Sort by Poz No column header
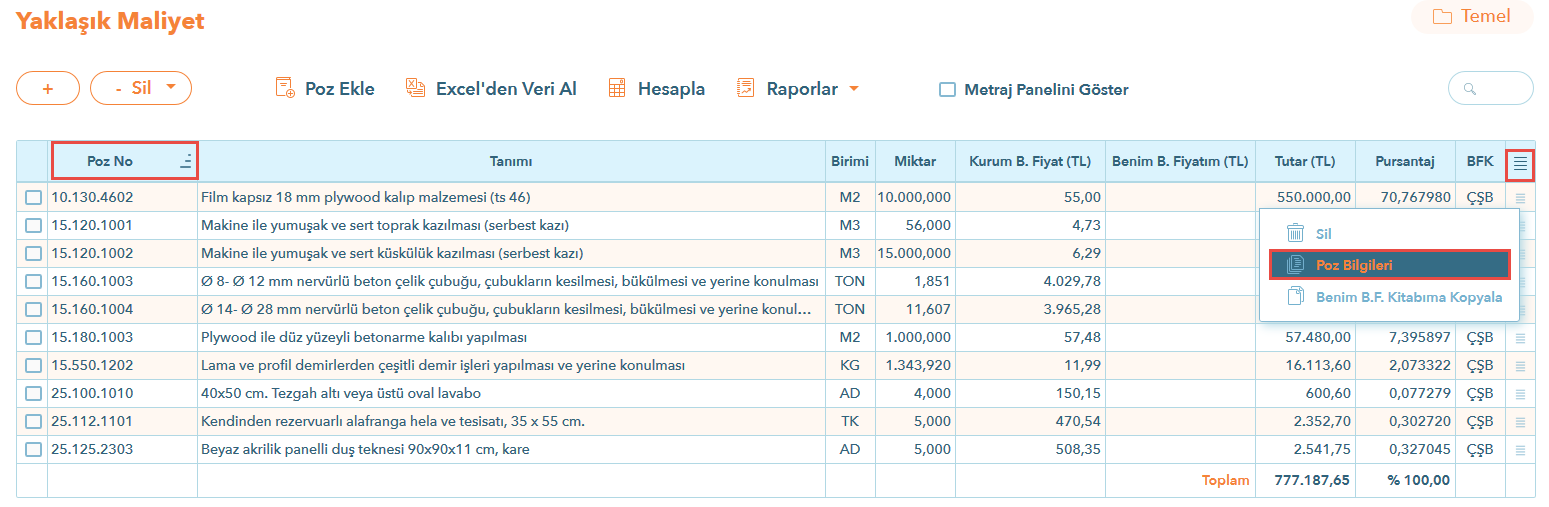Viewport: 1549px width, 507px height. 124,161
